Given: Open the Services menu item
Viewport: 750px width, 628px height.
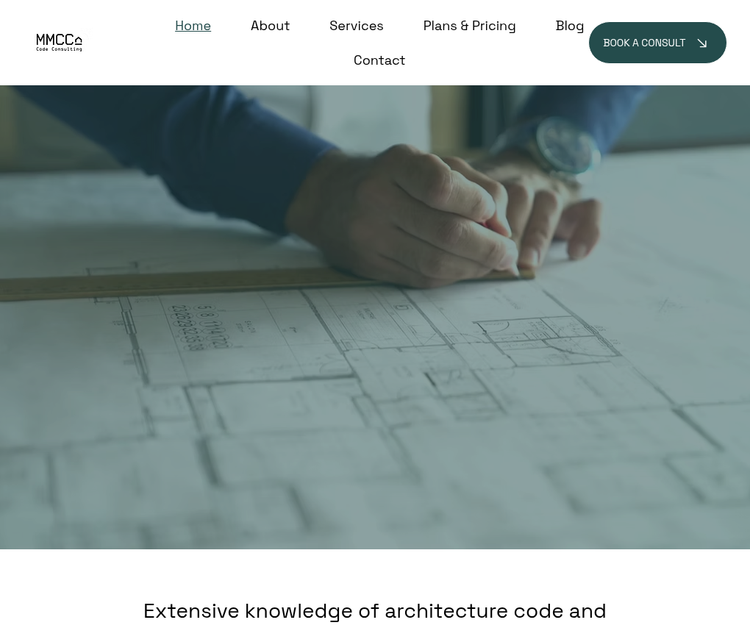Looking at the screenshot, I should (x=356, y=26).
